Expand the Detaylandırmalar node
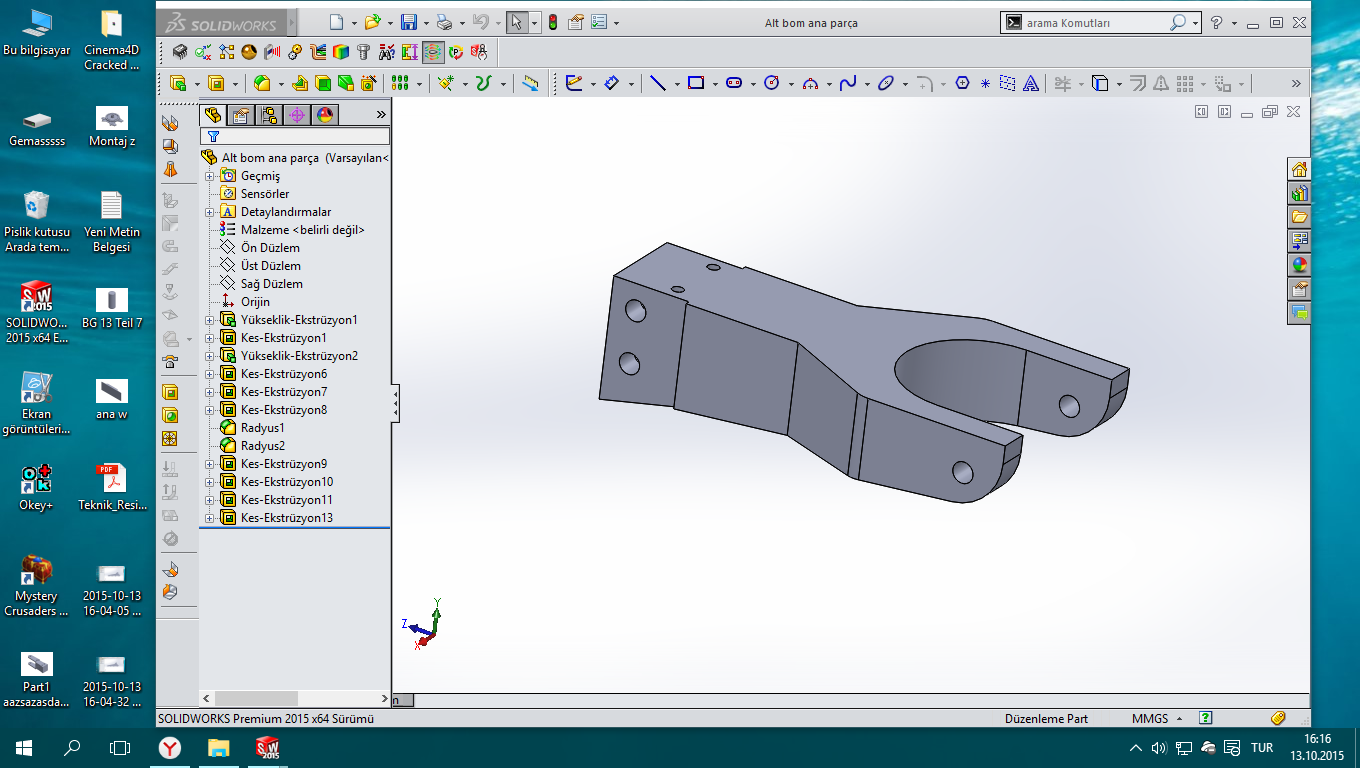 210,212
